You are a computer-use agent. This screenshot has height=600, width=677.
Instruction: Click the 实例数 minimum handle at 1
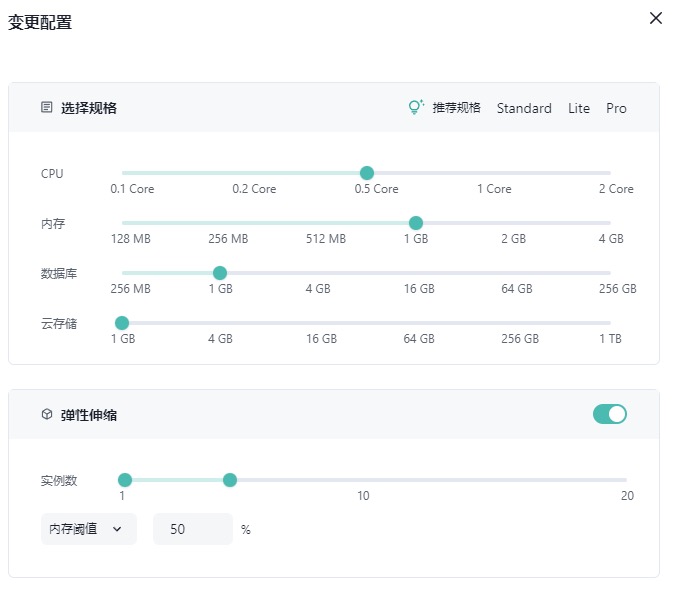click(x=125, y=480)
